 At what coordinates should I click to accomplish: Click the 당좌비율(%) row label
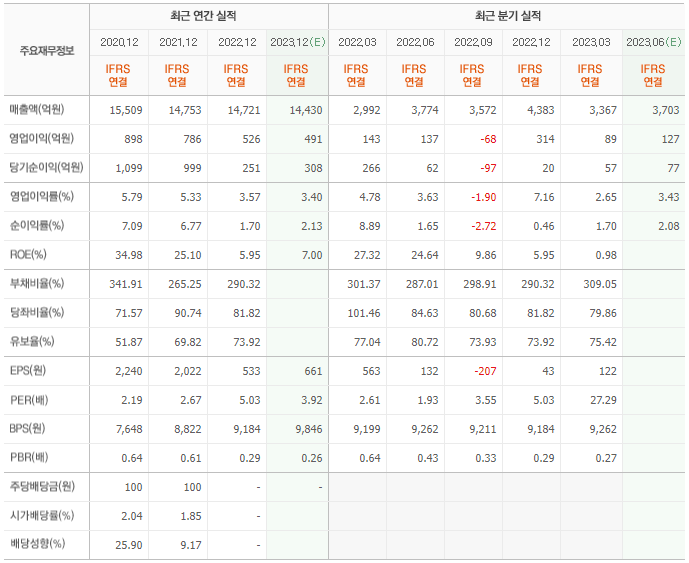coord(37,312)
